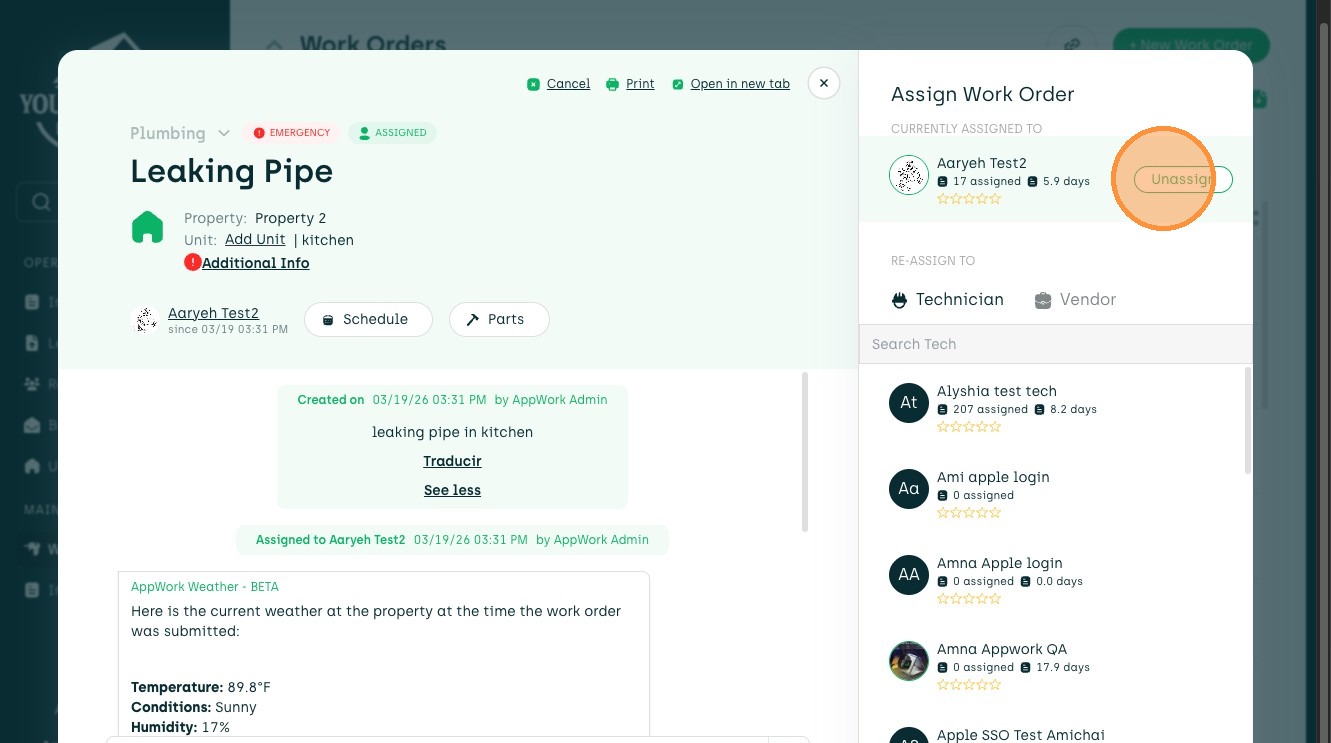Click the Unassign button
Viewport: 1331px width, 743px height.
click(x=1183, y=179)
